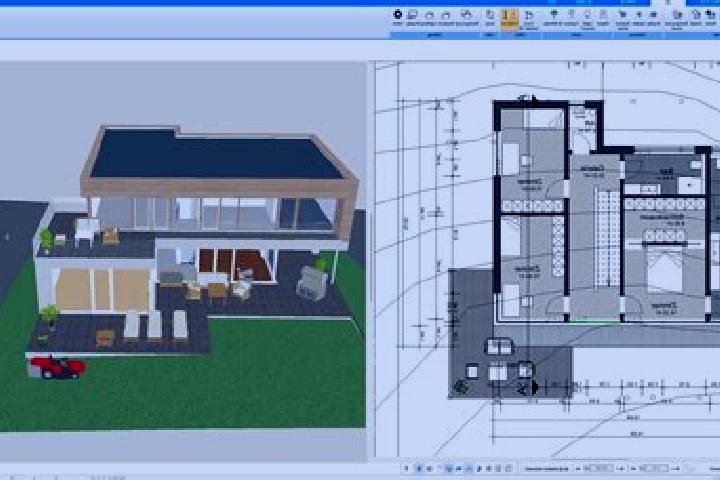Click the black gear icon in the ribbon
This screenshot has width=720, height=480.
(398, 15)
